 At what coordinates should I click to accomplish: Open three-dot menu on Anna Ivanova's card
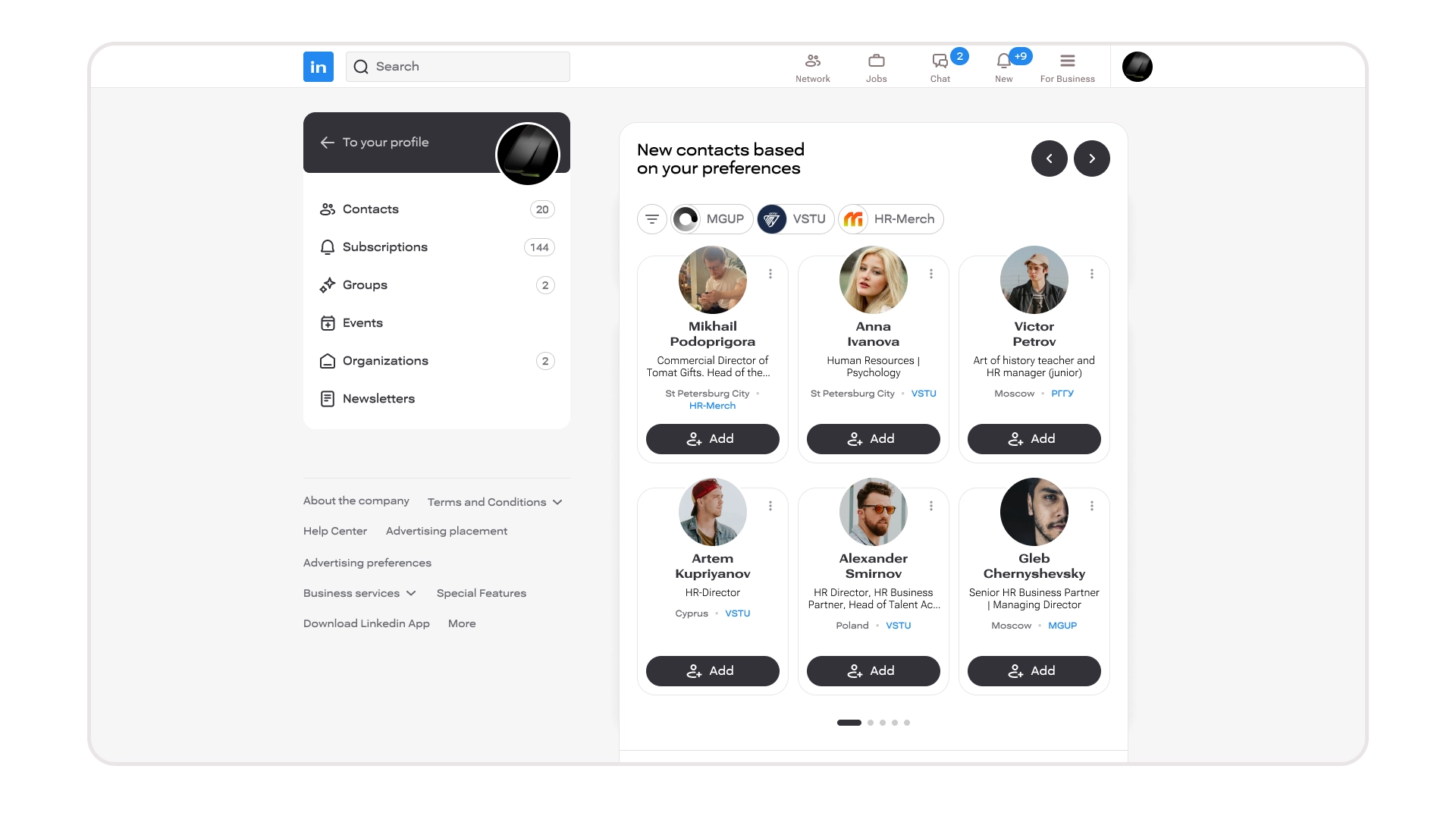(x=931, y=274)
